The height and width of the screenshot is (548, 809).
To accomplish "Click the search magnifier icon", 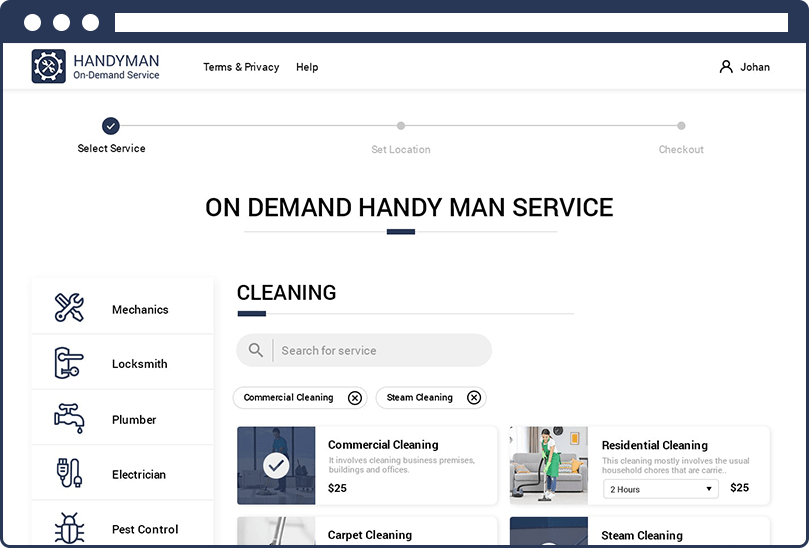I will pos(255,350).
